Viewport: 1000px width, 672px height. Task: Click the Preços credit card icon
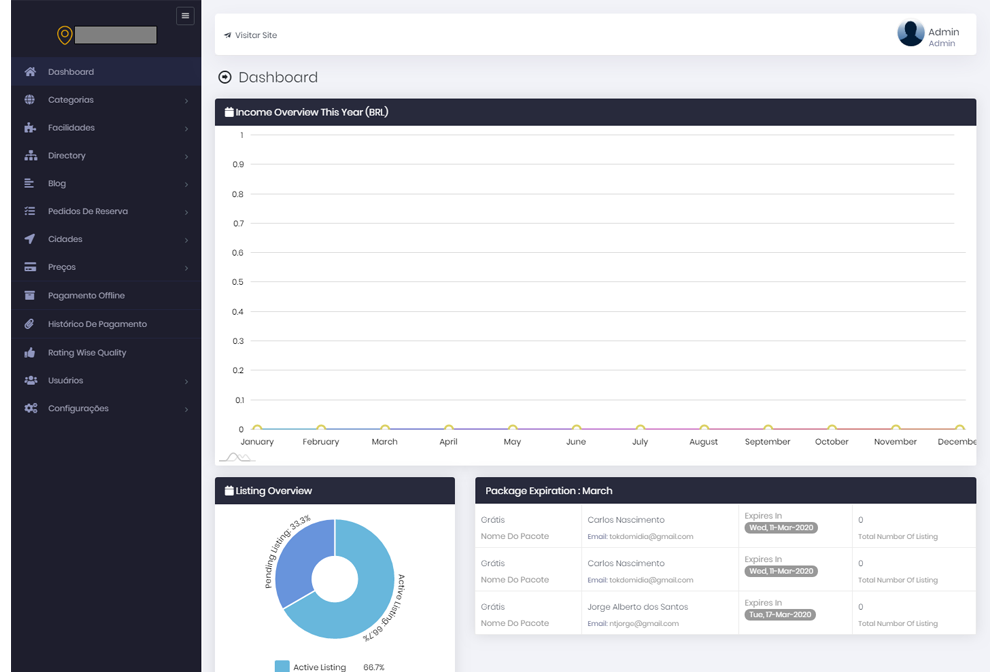pos(30,268)
